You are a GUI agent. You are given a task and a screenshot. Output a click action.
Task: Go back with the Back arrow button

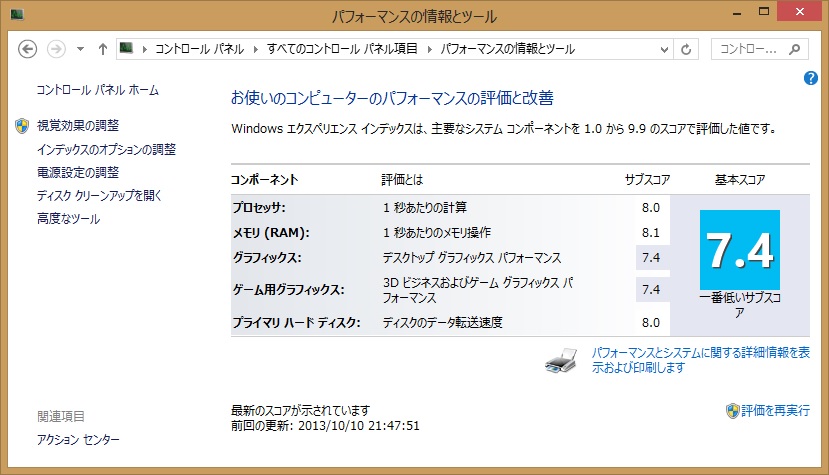[27, 49]
